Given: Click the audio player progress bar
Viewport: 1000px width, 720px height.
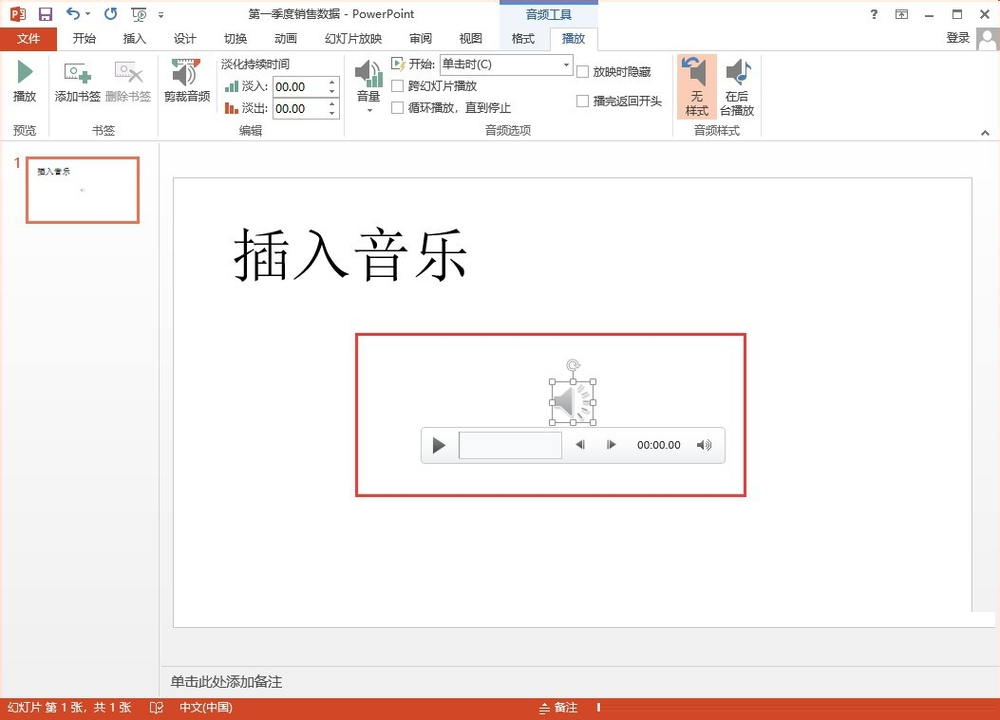Looking at the screenshot, I should (510, 445).
